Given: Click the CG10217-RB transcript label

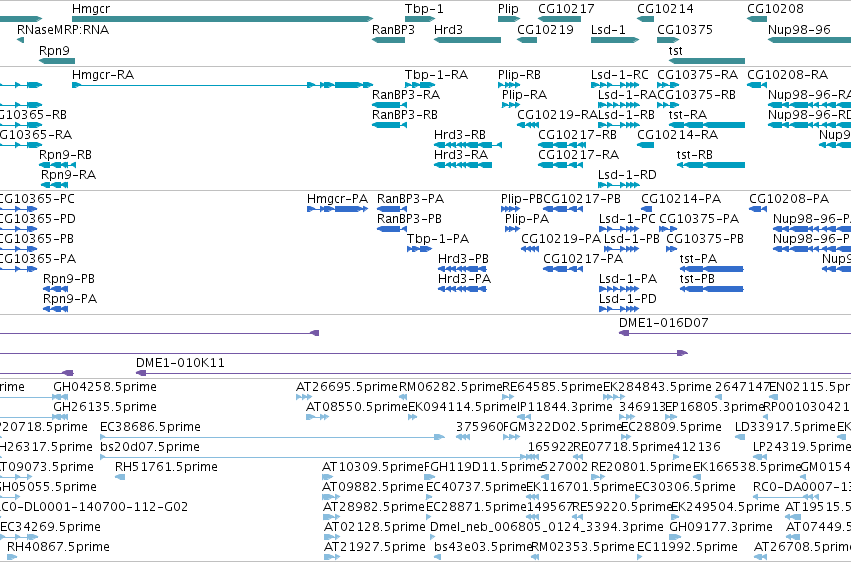Looking at the screenshot, I should [577, 135].
